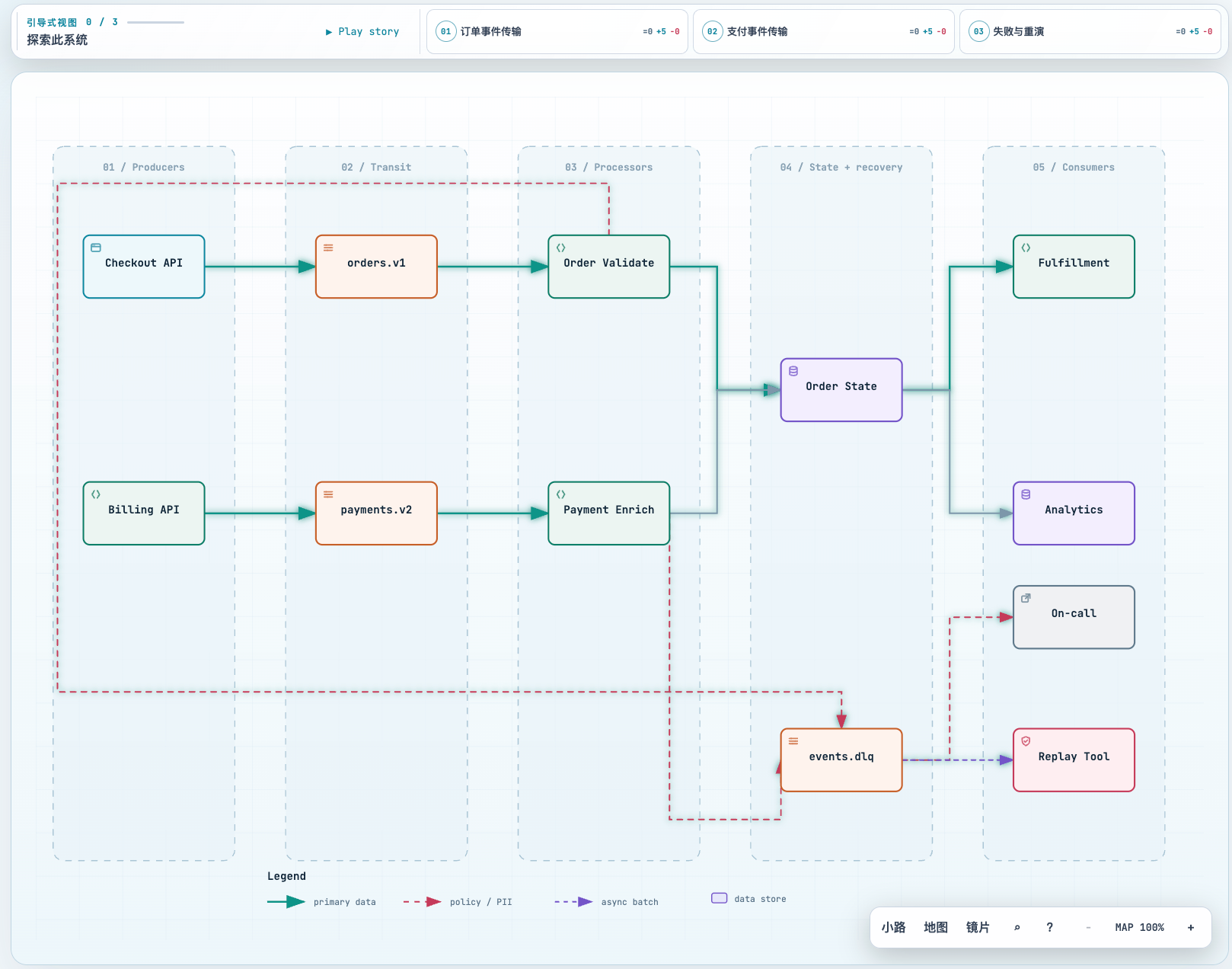Click the 引导式视图 0 / 3 label
Viewport: 1232px width, 969px height.
coord(72,22)
